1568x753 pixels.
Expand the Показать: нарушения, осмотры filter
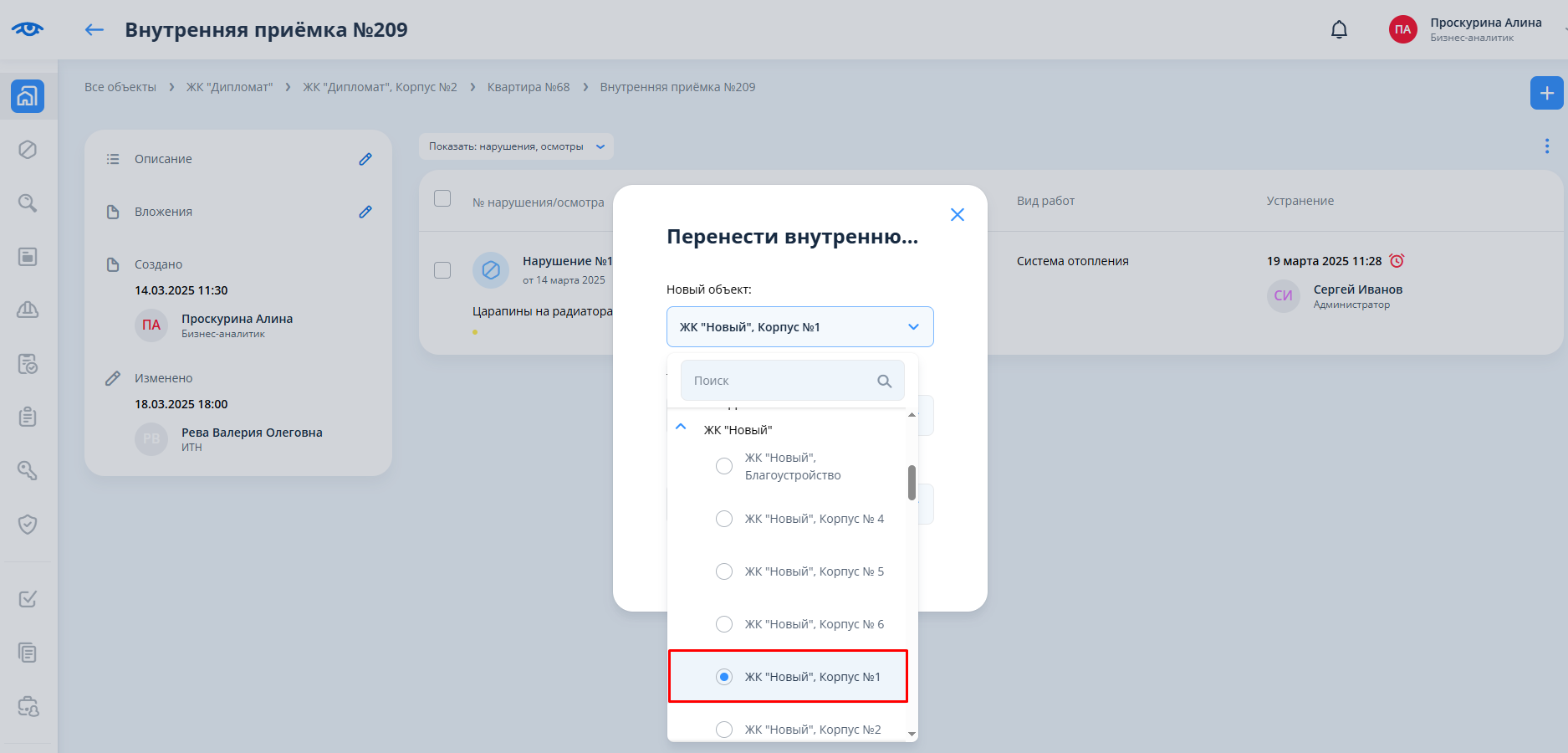516,146
